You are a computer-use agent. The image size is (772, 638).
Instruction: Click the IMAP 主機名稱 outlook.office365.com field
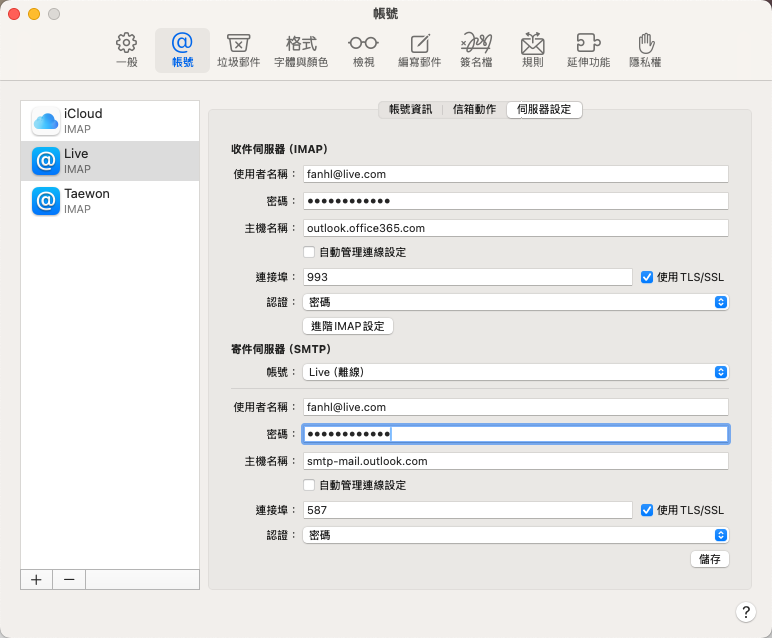point(515,228)
